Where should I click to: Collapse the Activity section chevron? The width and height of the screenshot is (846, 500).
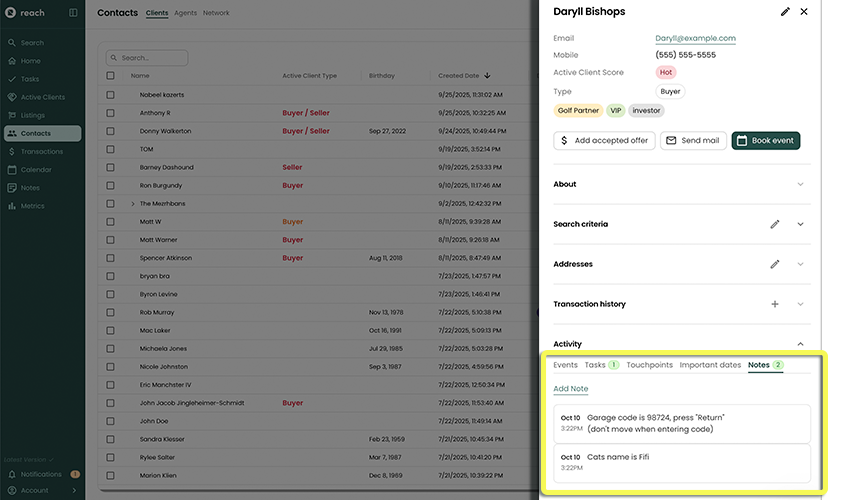pyautogui.click(x=800, y=344)
